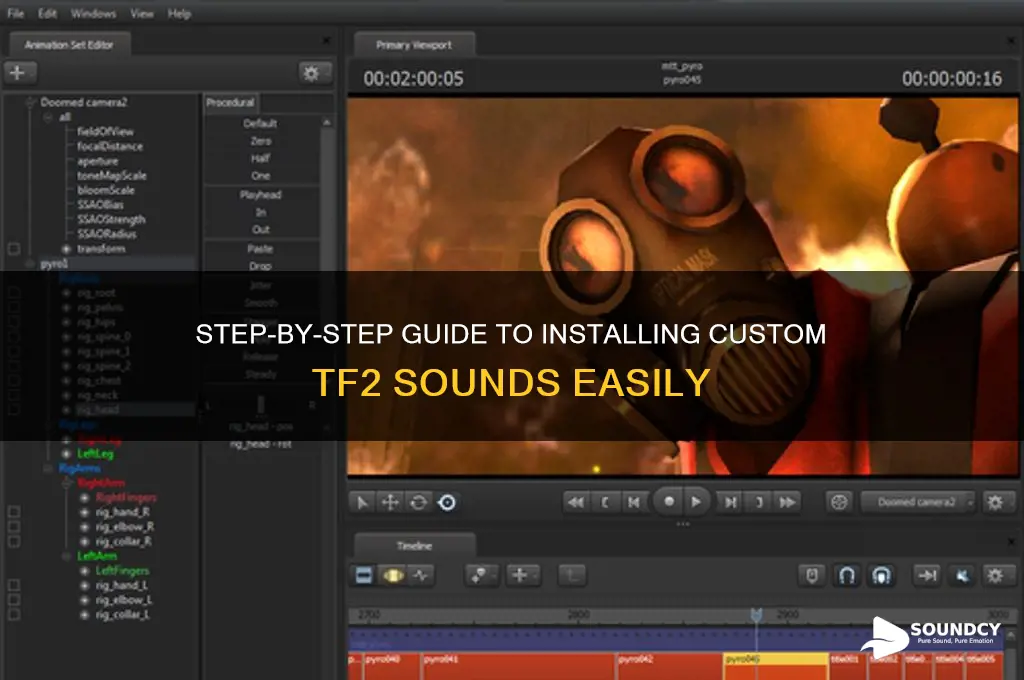Click the camera aperture icon in viewport bar
The height and width of the screenshot is (680, 1024).
[839, 502]
